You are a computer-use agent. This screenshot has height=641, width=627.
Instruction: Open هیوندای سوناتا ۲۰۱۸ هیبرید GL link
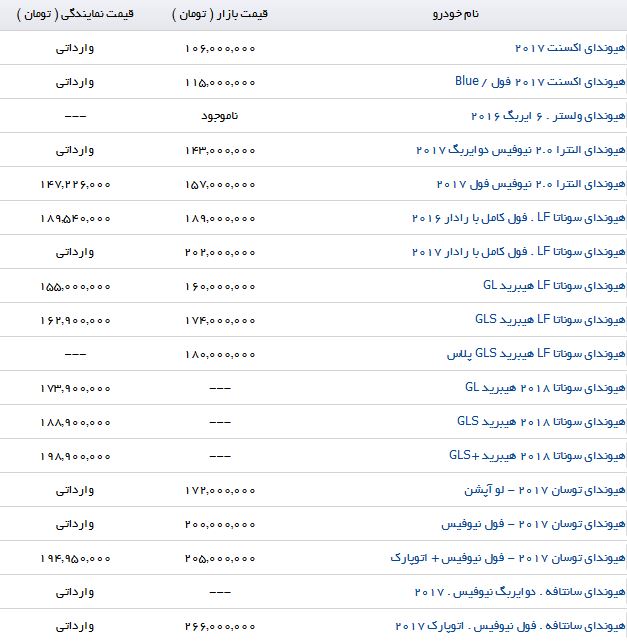[x=545, y=388]
